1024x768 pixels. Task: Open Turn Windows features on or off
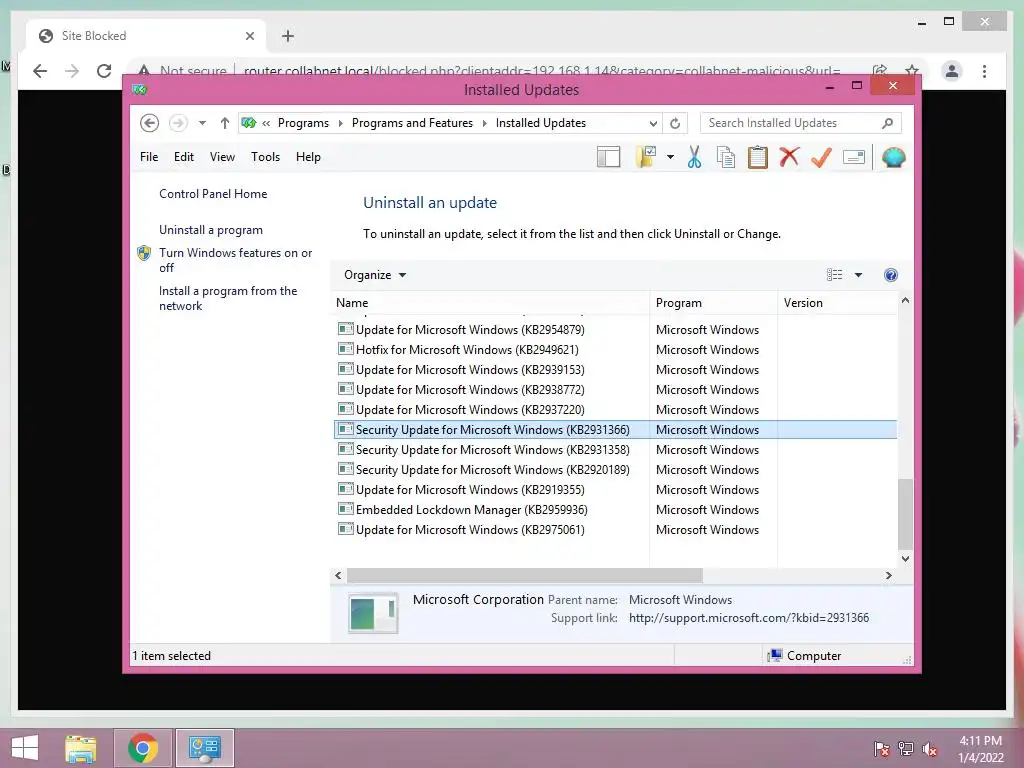[235, 260]
